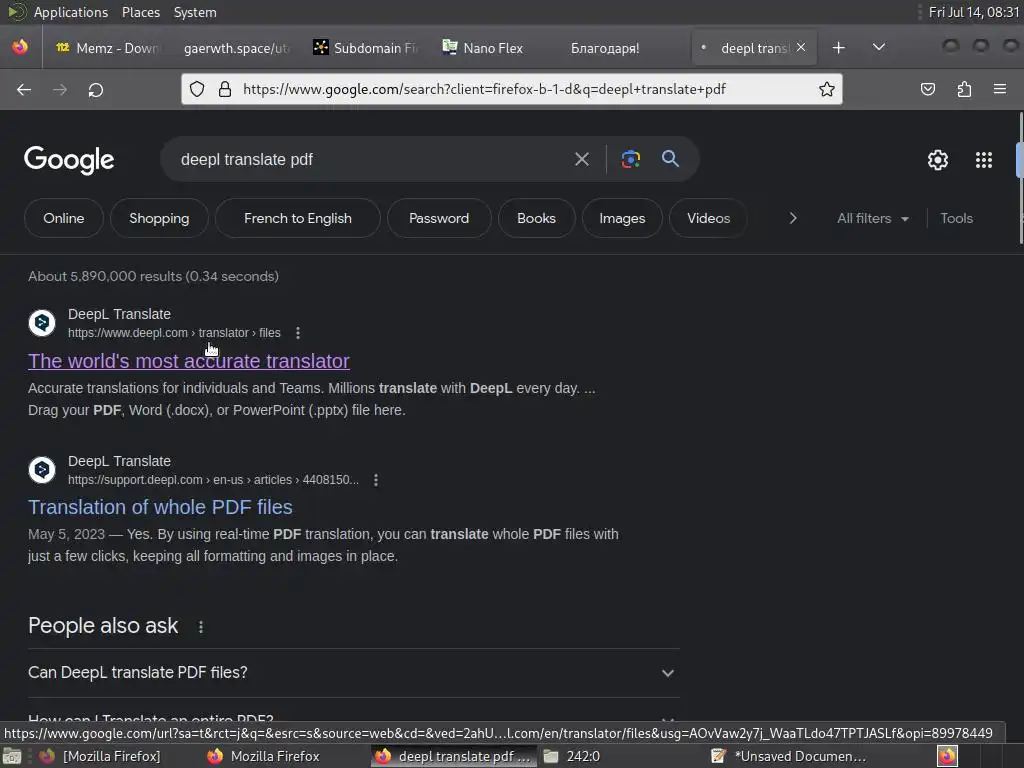The width and height of the screenshot is (1024, 768).
Task: Open Firefox hamburger application menu
Action: coord(1000,89)
